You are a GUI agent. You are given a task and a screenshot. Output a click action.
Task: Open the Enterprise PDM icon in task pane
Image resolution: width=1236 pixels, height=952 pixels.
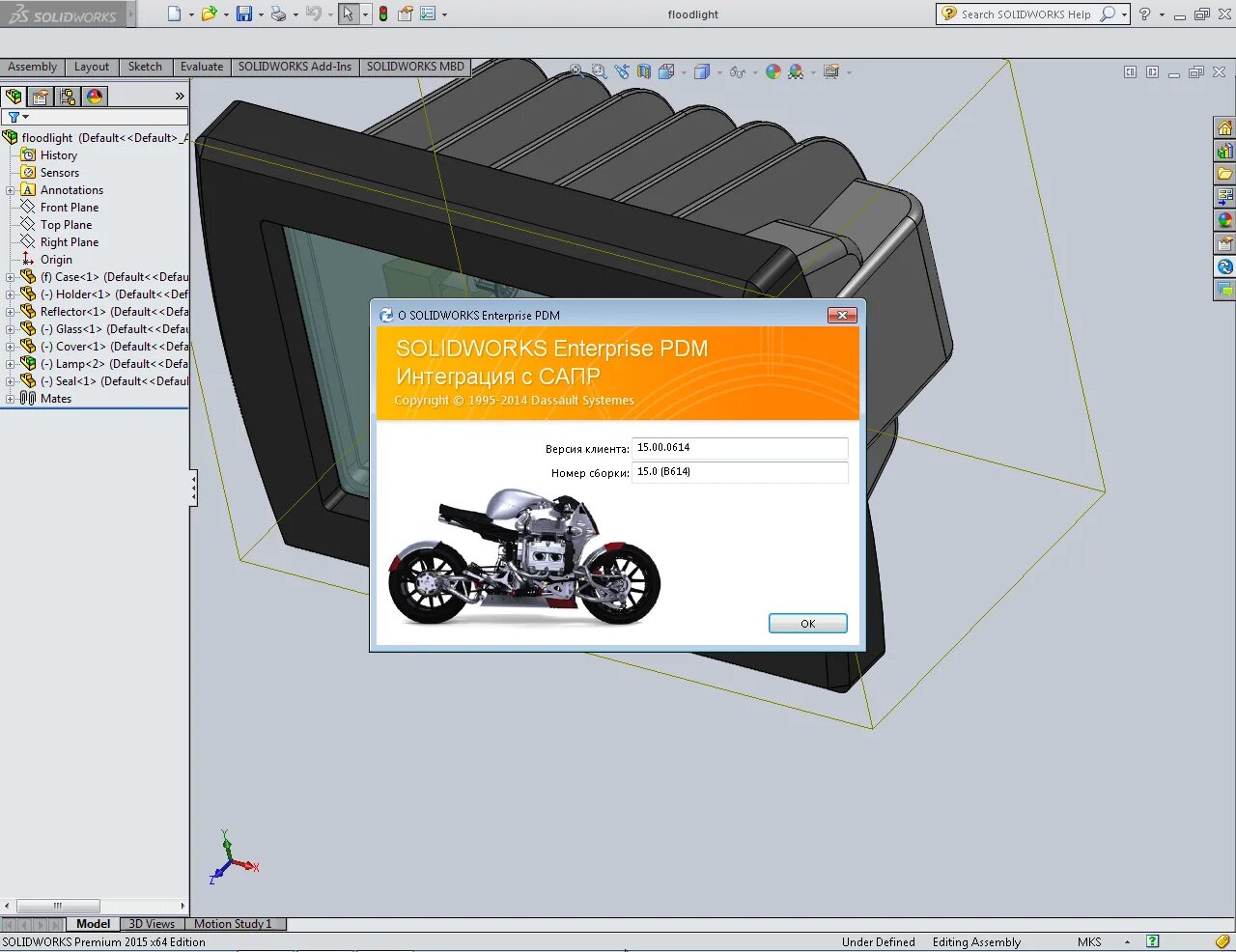point(1224,266)
